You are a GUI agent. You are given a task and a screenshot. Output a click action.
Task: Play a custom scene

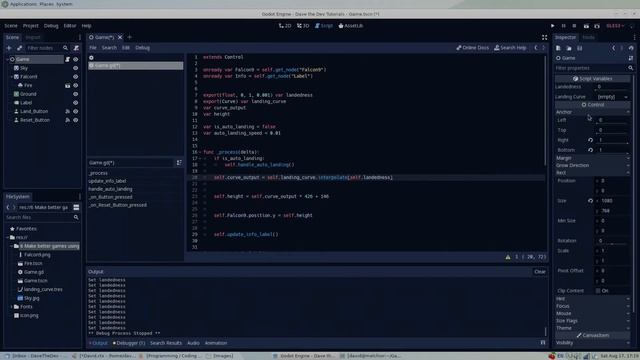(597, 26)
